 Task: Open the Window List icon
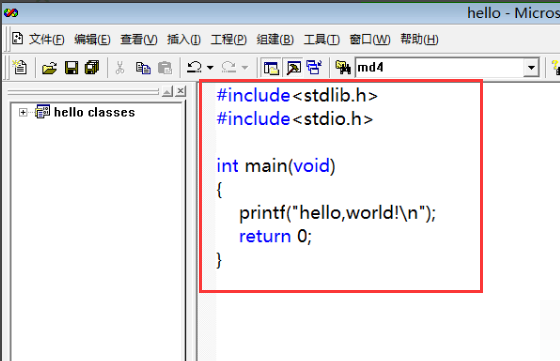tap(314, 67)
